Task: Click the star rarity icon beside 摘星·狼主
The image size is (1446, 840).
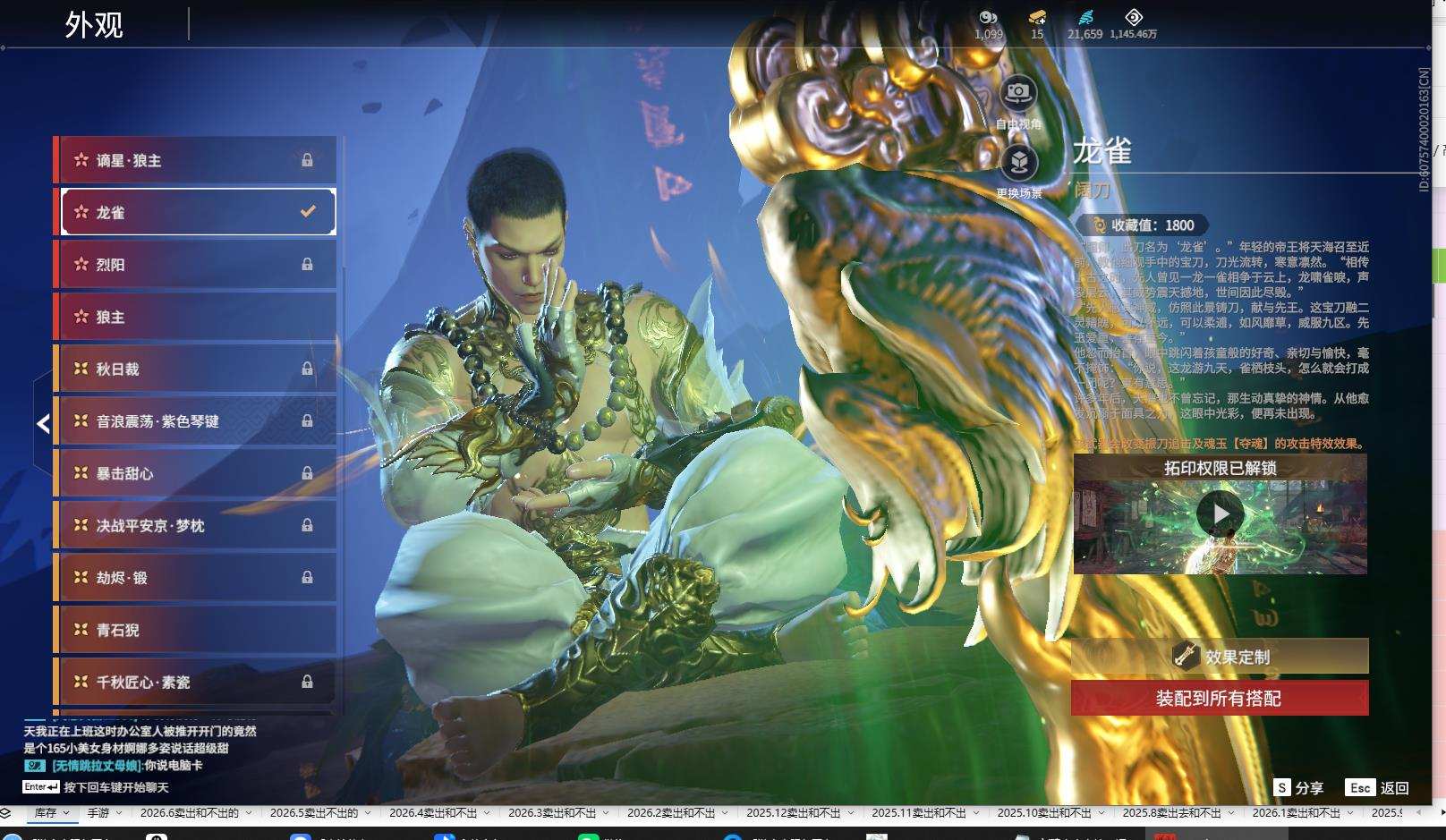Action: coord(81,160)
